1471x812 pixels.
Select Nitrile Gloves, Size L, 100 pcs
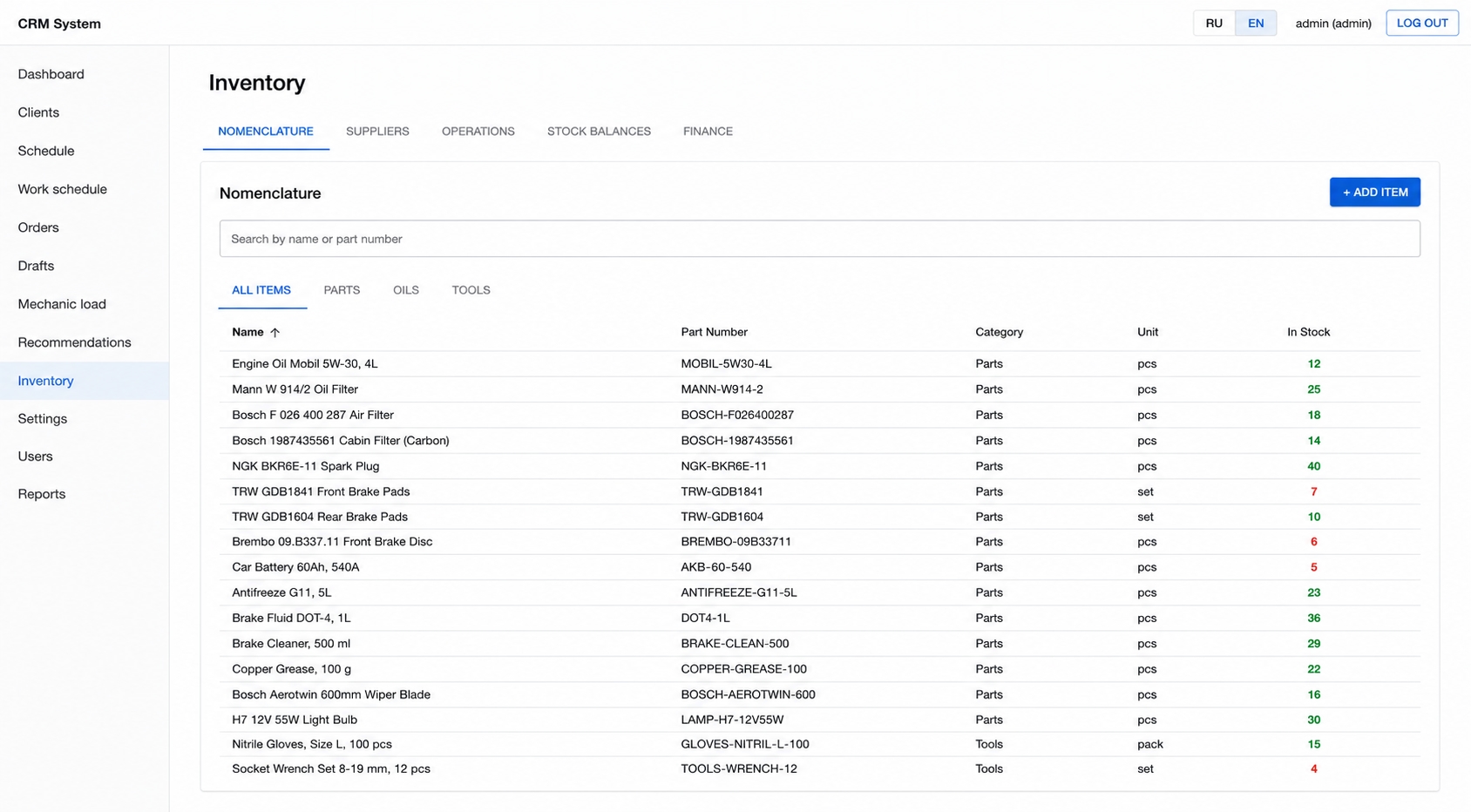pyautogui.click(x=819, y=744)
